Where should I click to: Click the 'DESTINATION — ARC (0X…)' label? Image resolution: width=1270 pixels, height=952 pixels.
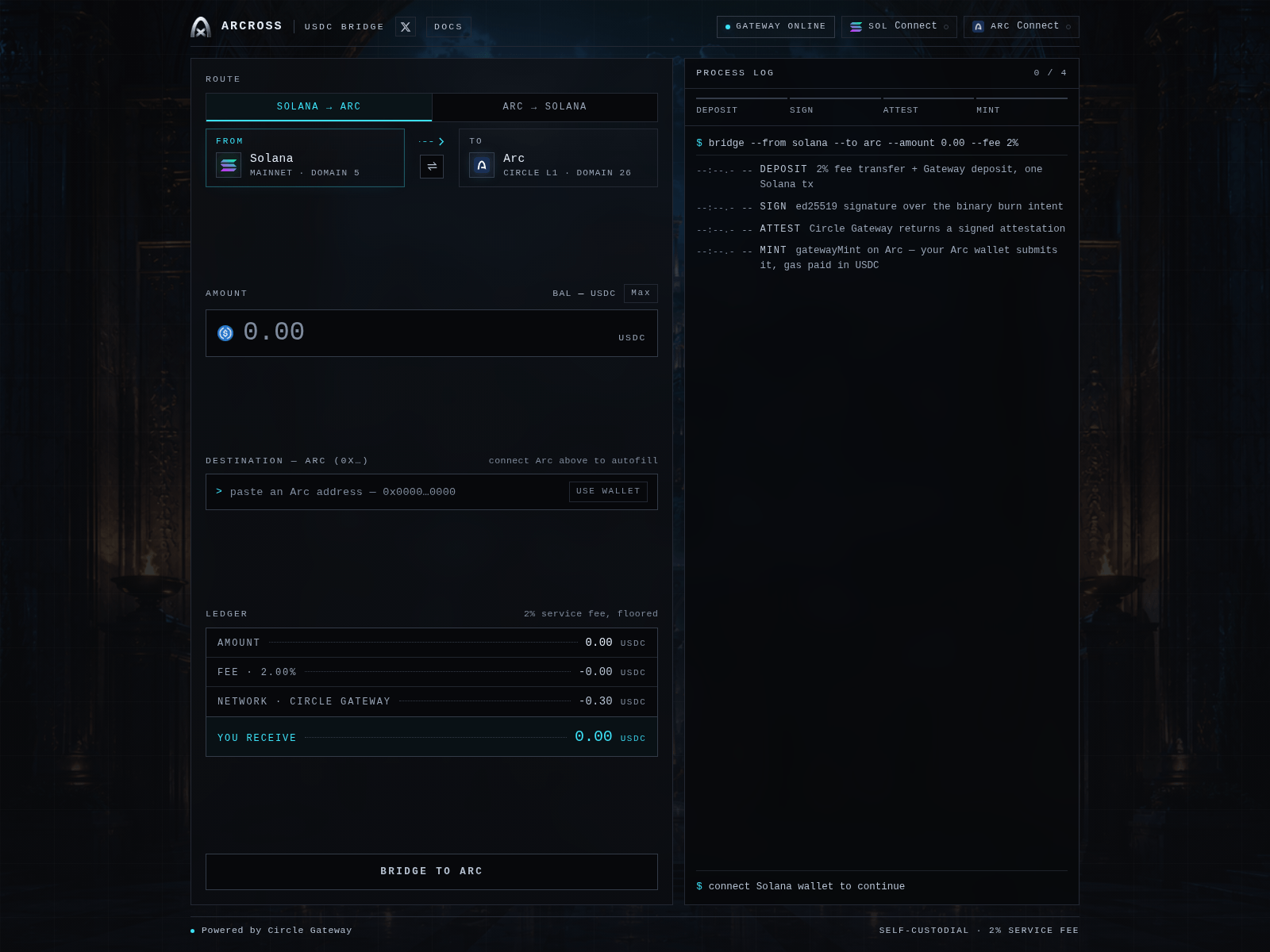click(287, 461)
